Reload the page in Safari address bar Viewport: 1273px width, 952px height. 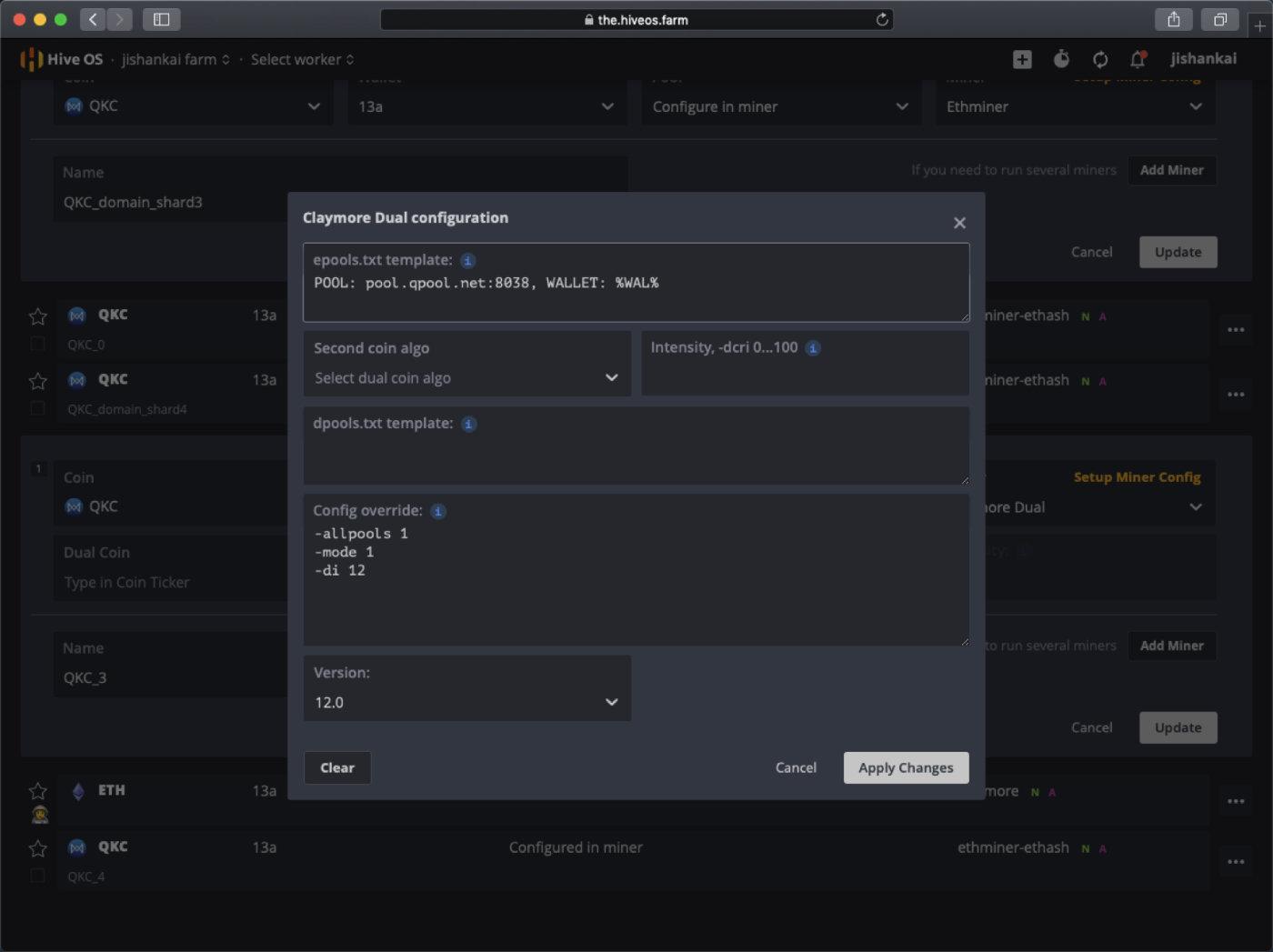881,19
